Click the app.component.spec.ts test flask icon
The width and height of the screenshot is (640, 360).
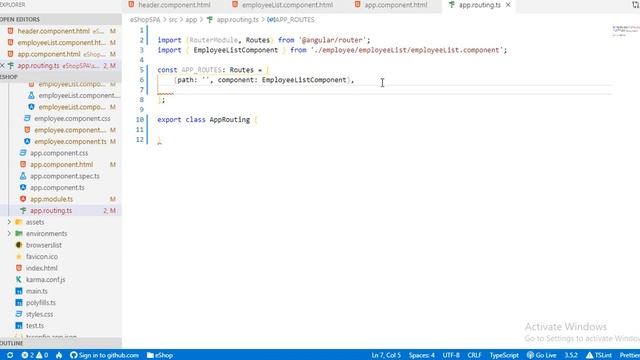pyautogui.click(x=23, y=176)
